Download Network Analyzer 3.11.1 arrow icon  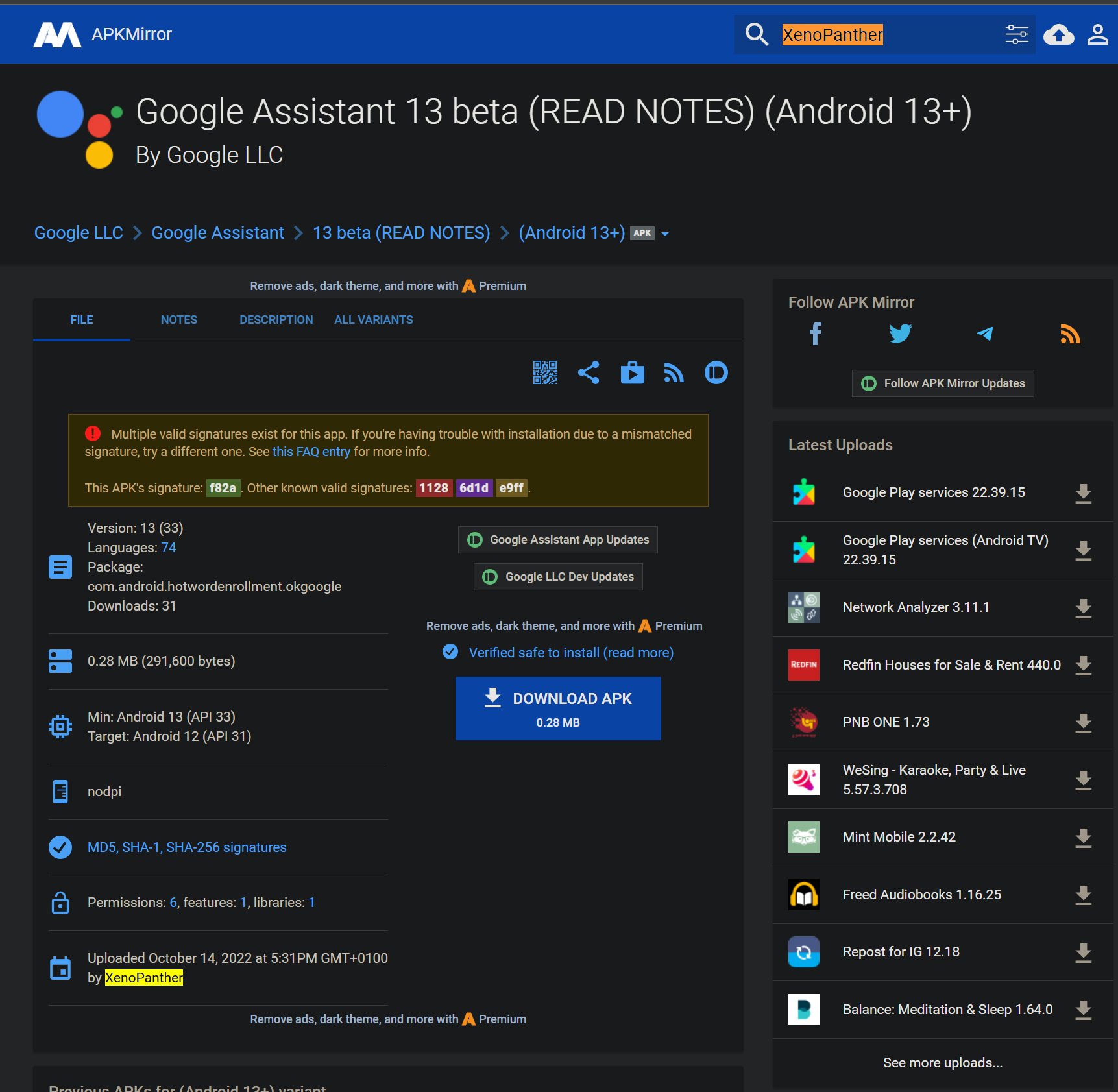click(x=1083, y=608)
